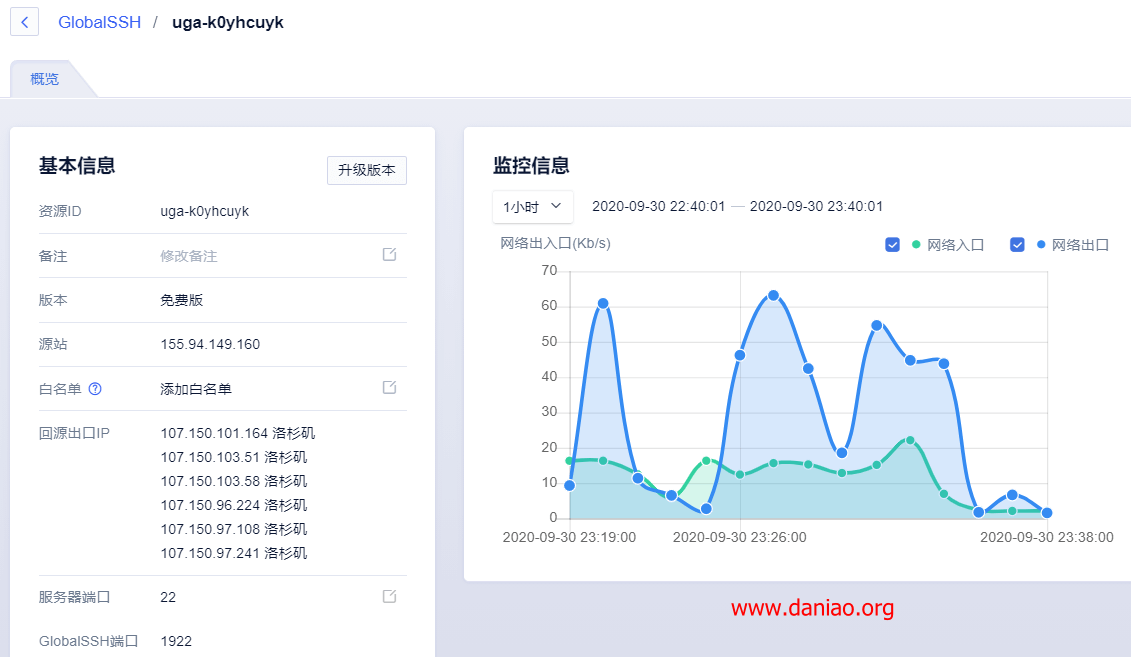Select IP 107.150.96.224 洛杉矶

pyautogui.click(x=234, y=505)
